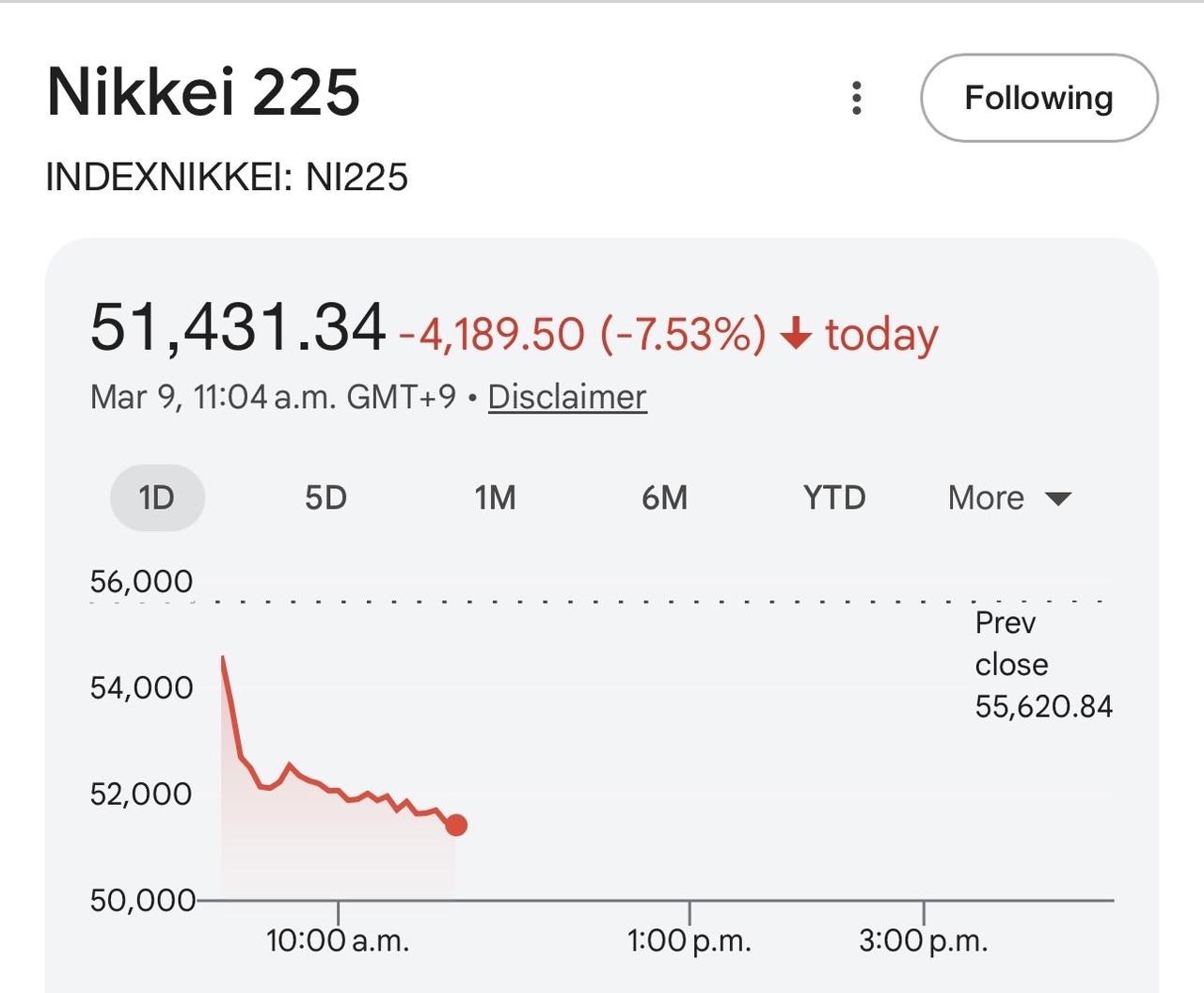This screenshot has height=993, width=1204.
Task: Switch to 6M chart view
Action: pos(664,497)
